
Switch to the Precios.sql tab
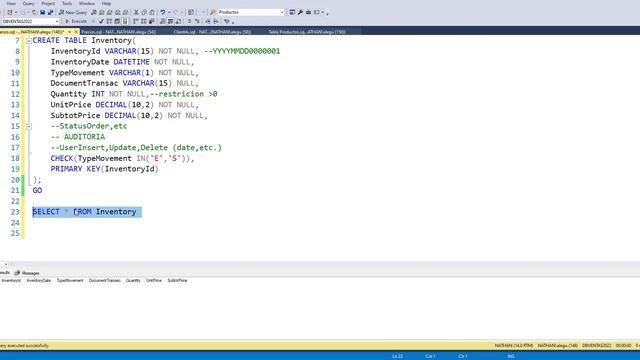coord(118,32)
